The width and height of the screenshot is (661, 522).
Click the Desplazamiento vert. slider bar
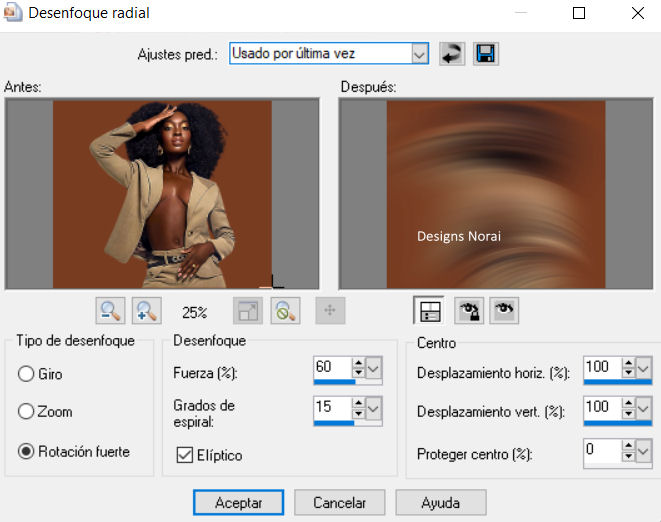tap(618, 422)
